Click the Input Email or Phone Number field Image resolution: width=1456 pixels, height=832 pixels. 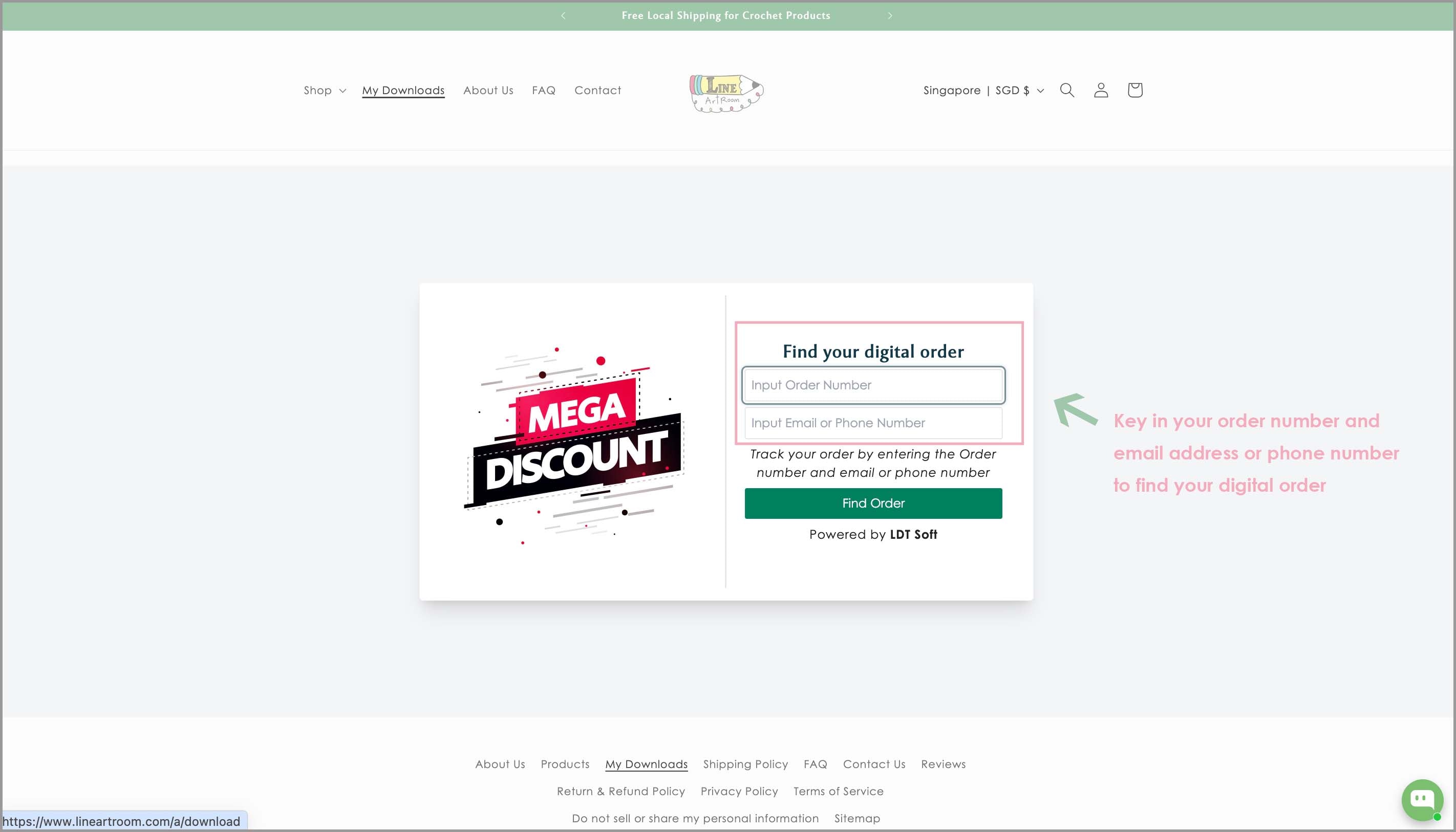873,423
